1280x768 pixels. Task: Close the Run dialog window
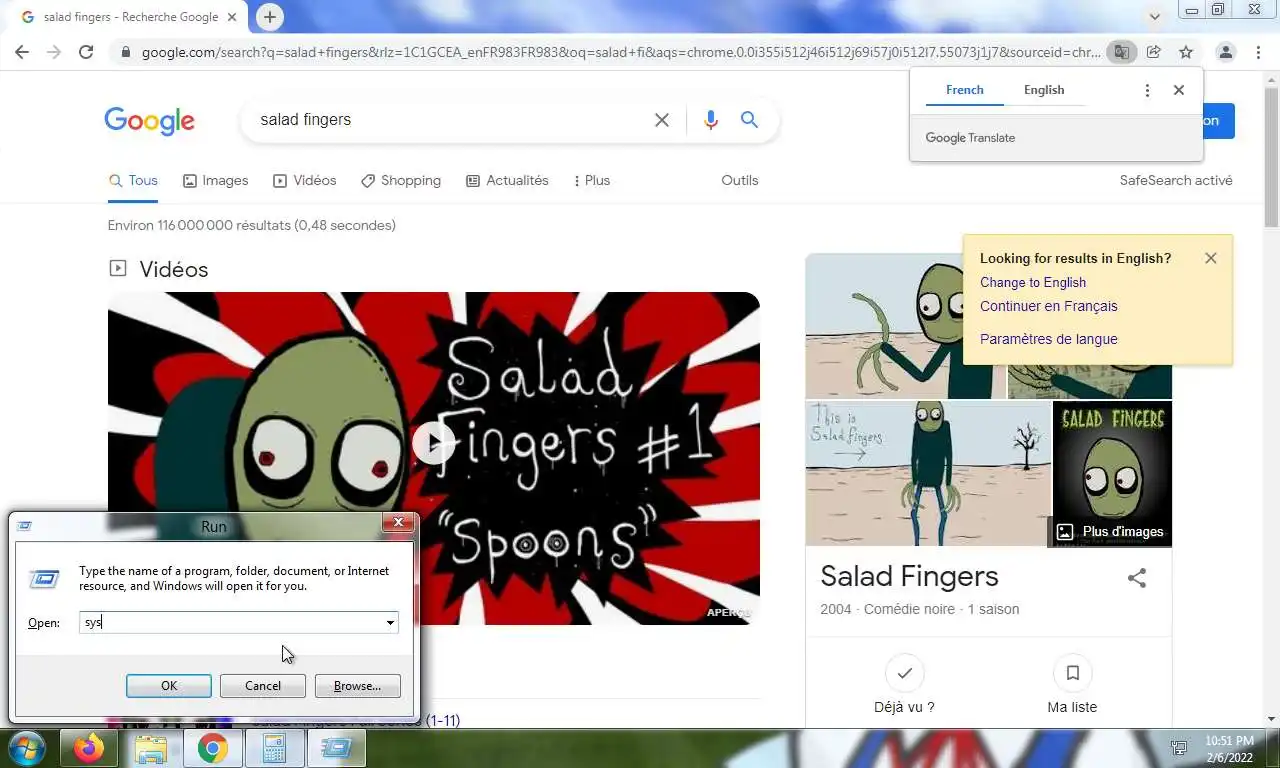pyautogui.click(x=398, y=523)
